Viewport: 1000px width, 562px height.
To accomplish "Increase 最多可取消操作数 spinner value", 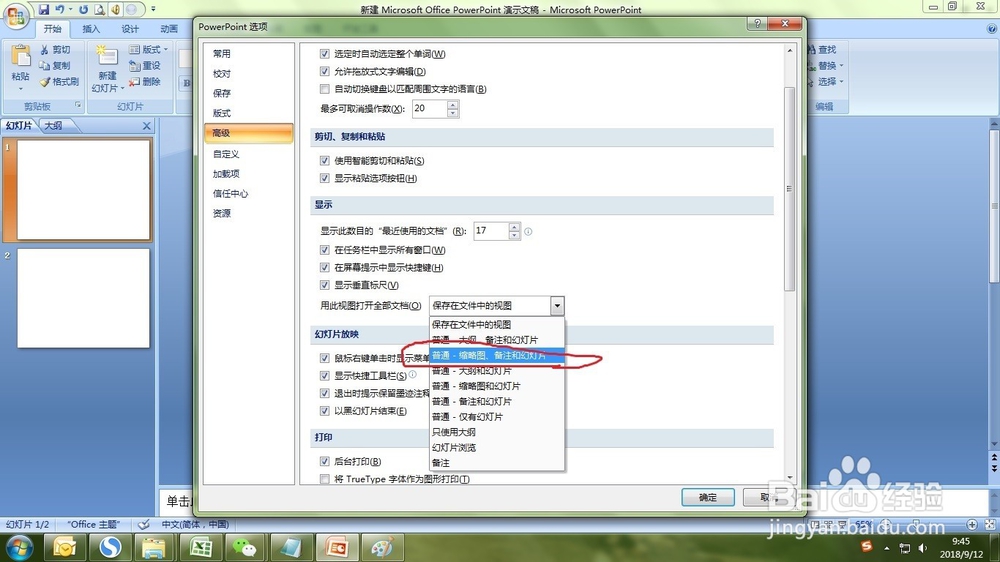I will tap(453, 105).
